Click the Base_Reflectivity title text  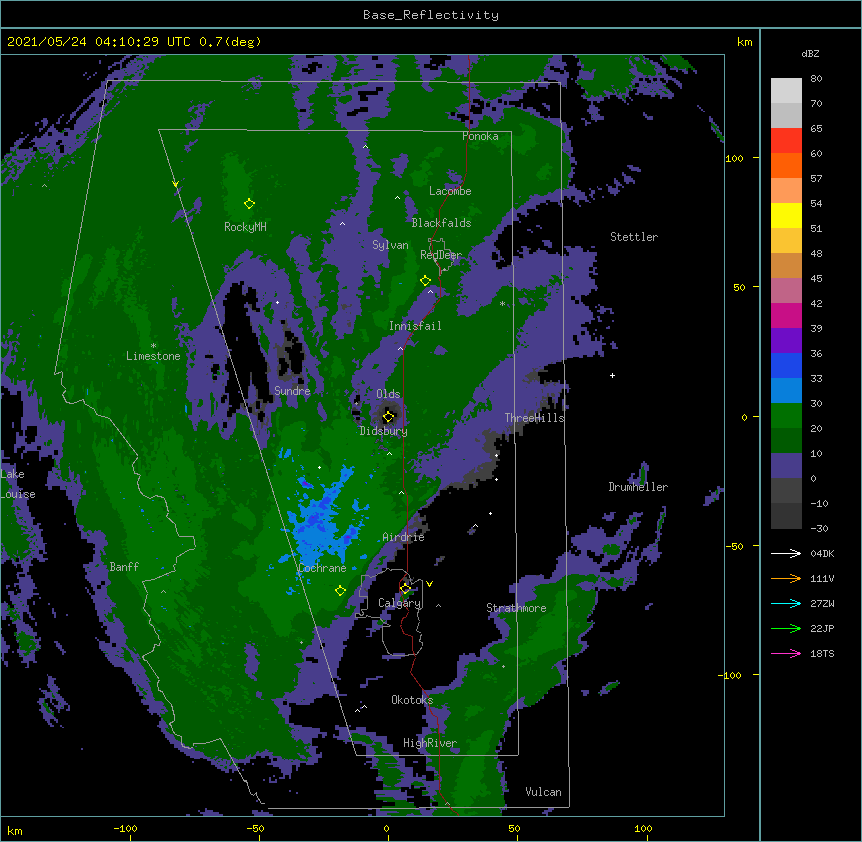coord(431,15)
